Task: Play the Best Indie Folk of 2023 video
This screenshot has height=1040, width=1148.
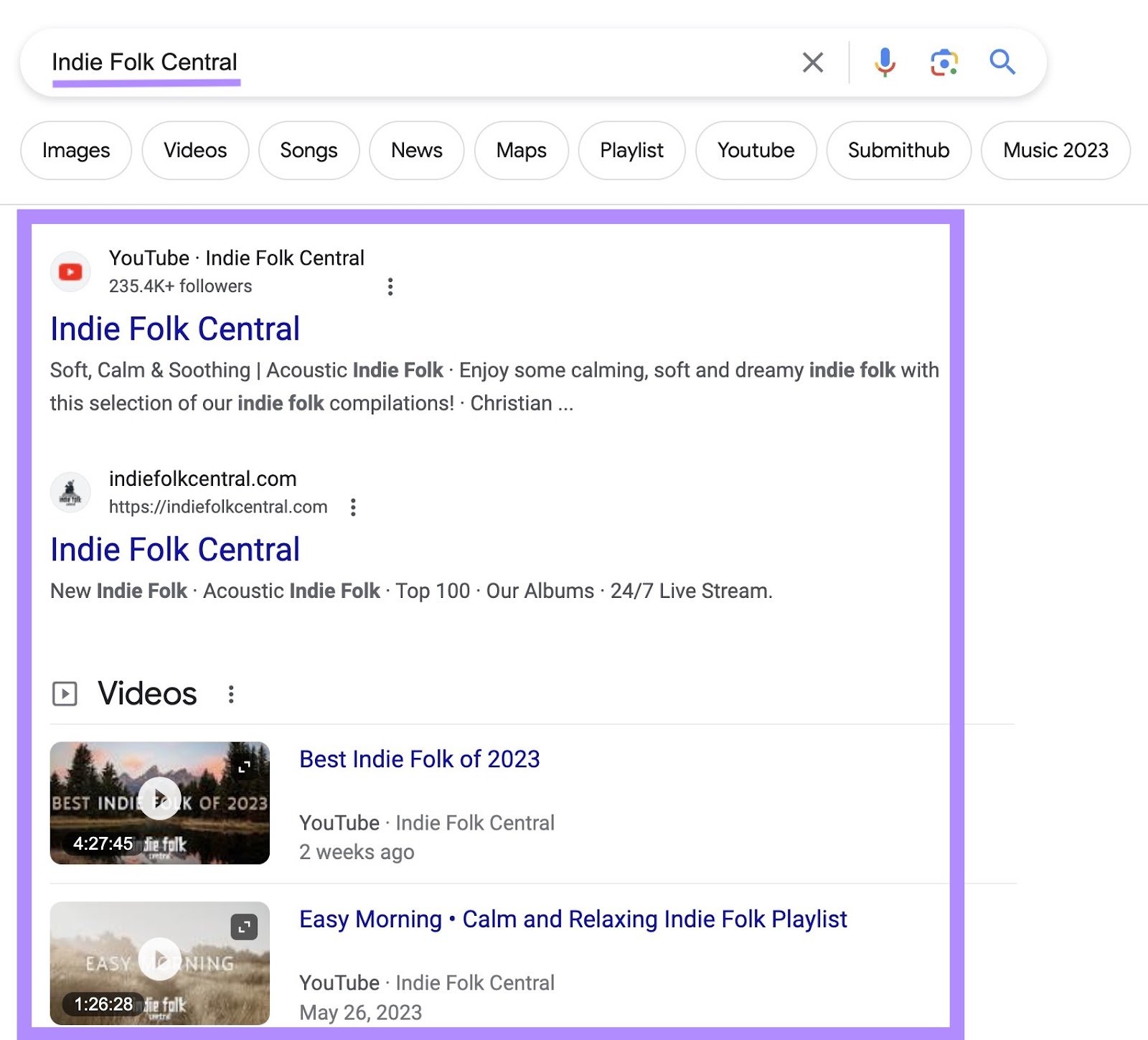Action: [159, 799]
